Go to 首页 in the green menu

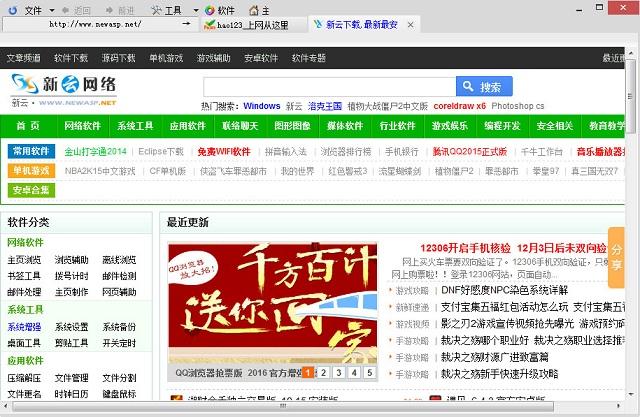[28, 126]
